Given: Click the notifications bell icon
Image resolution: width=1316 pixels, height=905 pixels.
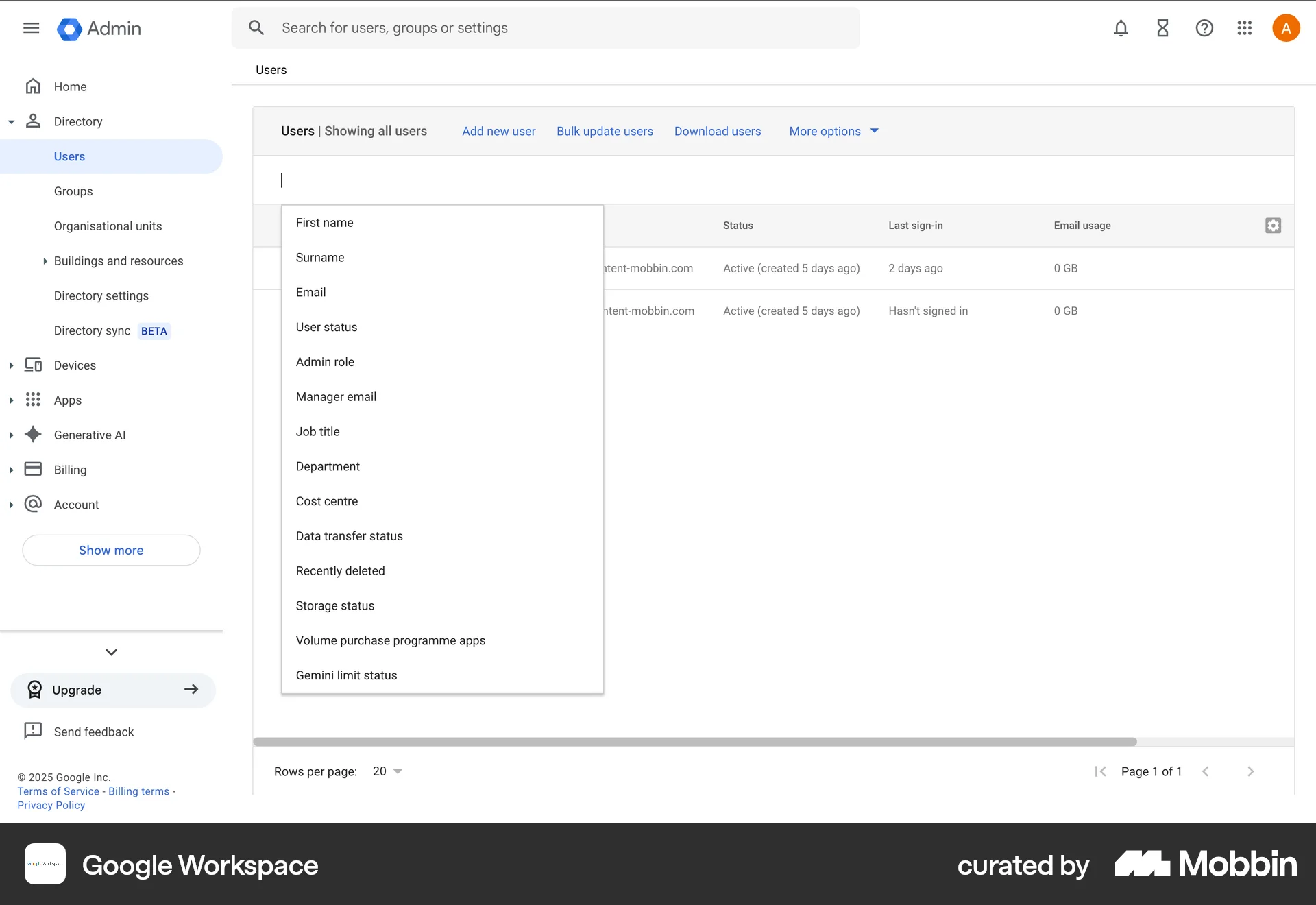Looking at the screenshot, I should pos(1120,28).
